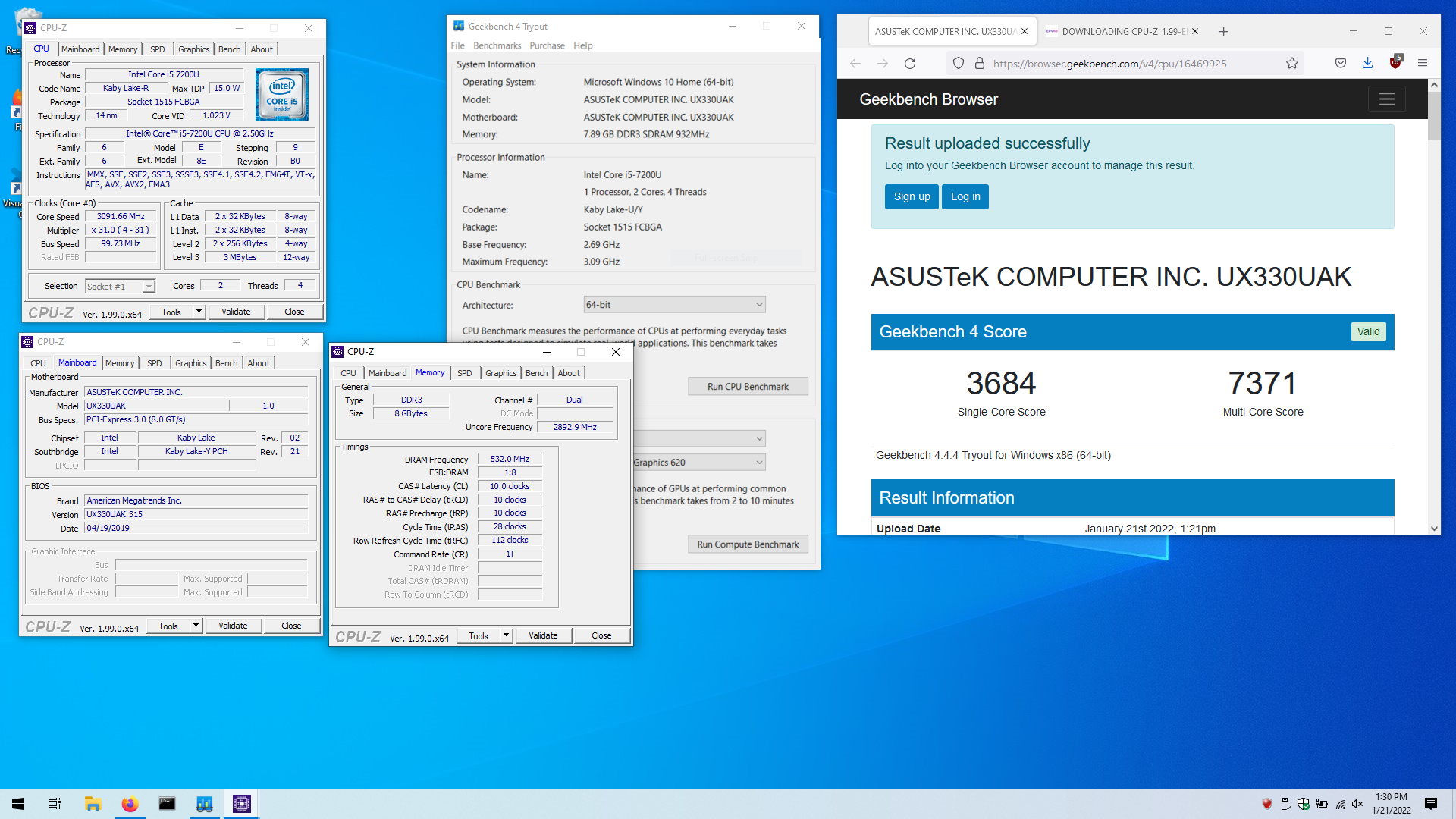Image resolution: width=1456 pixels, height=819 pixels.
Task: Open Geekbench Help menu
Action: [583, 45]
